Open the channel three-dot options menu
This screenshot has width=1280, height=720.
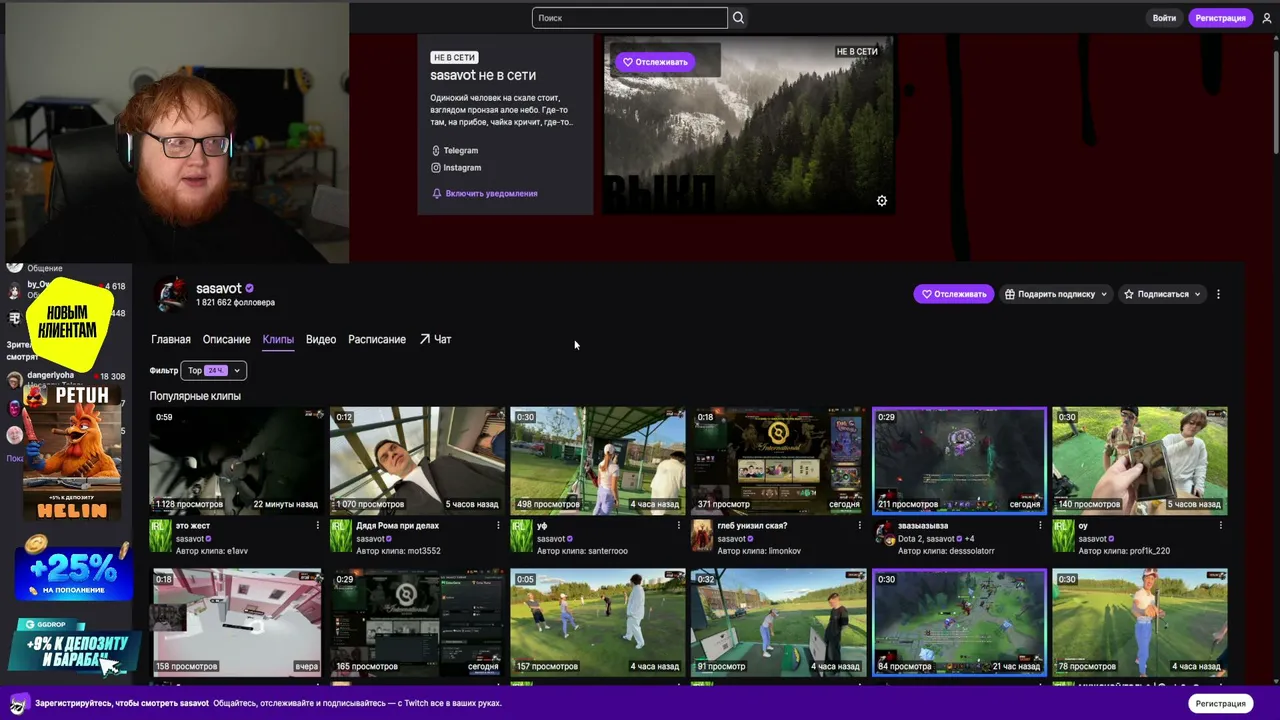[x=1218, y=294]
